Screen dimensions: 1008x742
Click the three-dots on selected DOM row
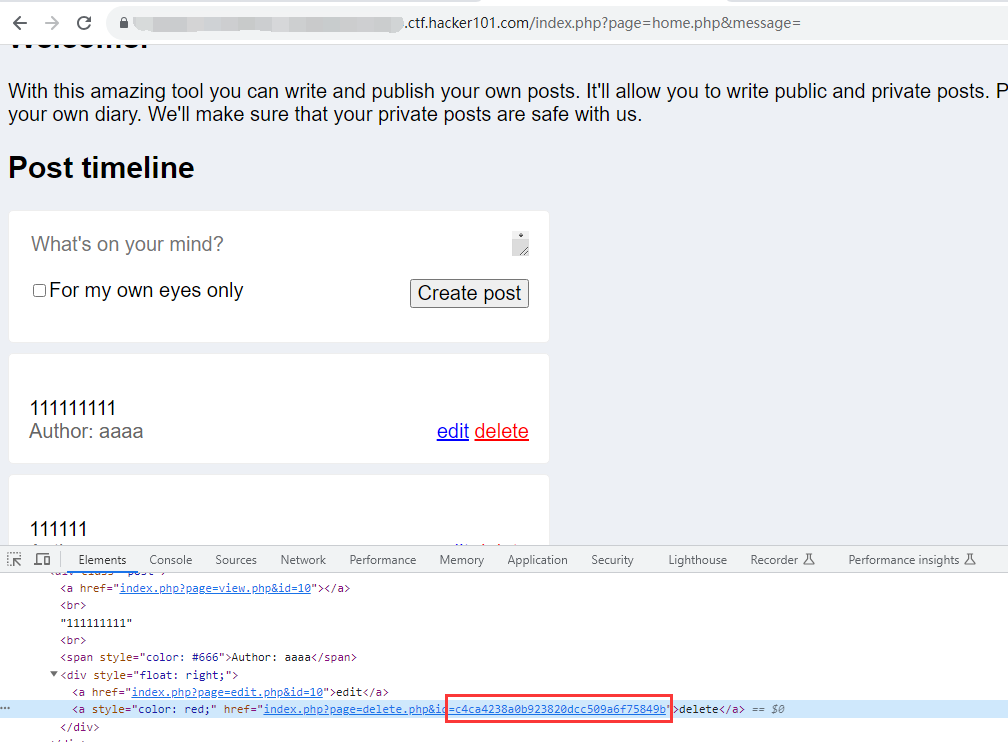6,709
